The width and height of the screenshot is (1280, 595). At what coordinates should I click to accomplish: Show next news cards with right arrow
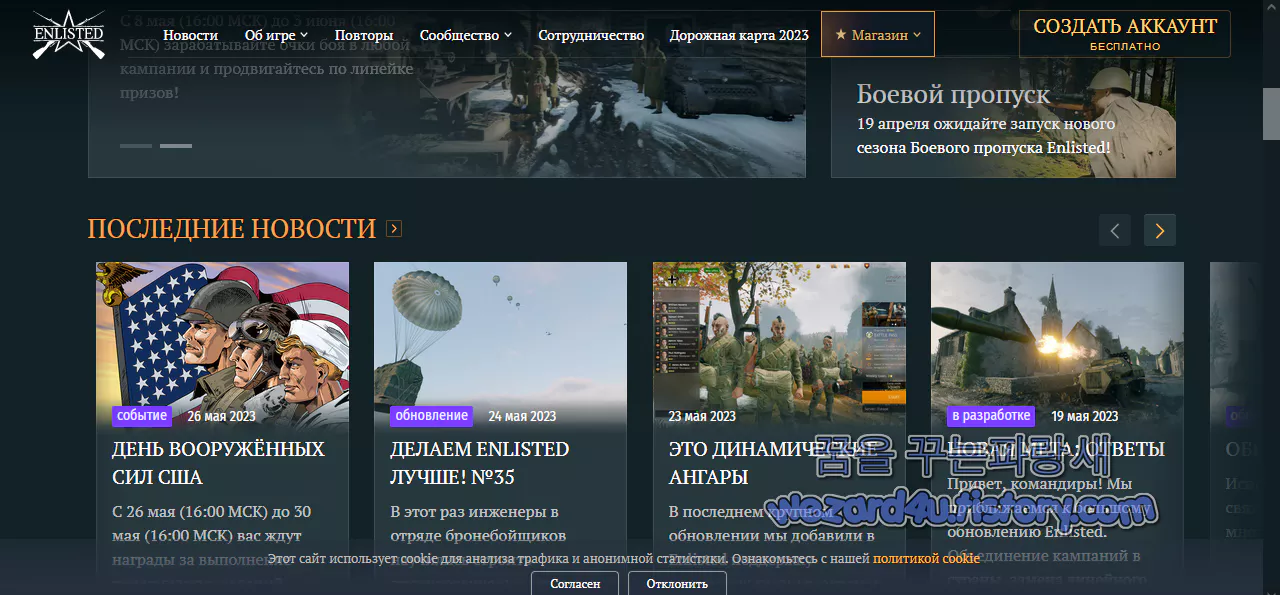click(1160, 230)
